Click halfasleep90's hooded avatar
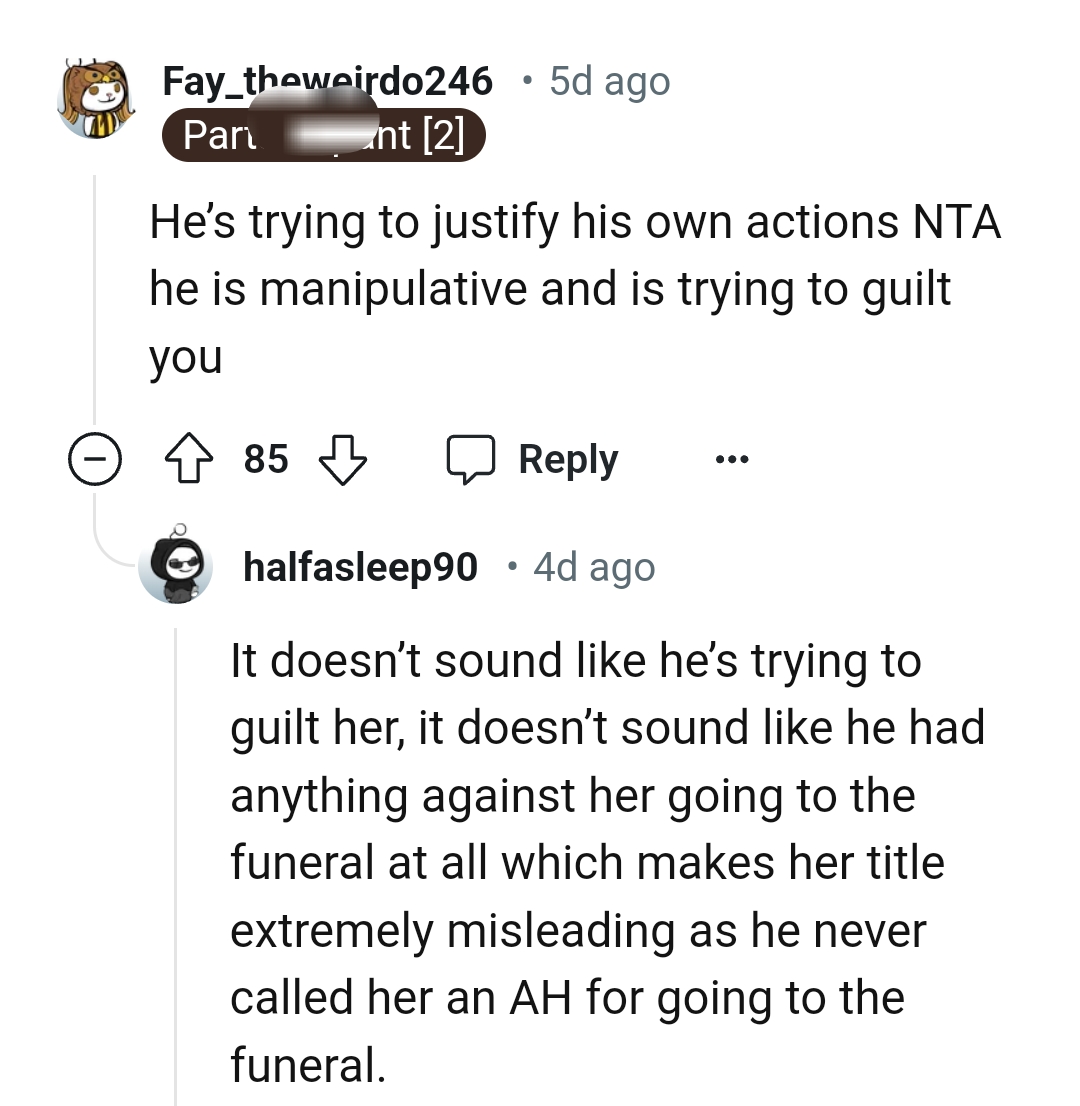1080x1106 pixels. (x=175, y=565)
